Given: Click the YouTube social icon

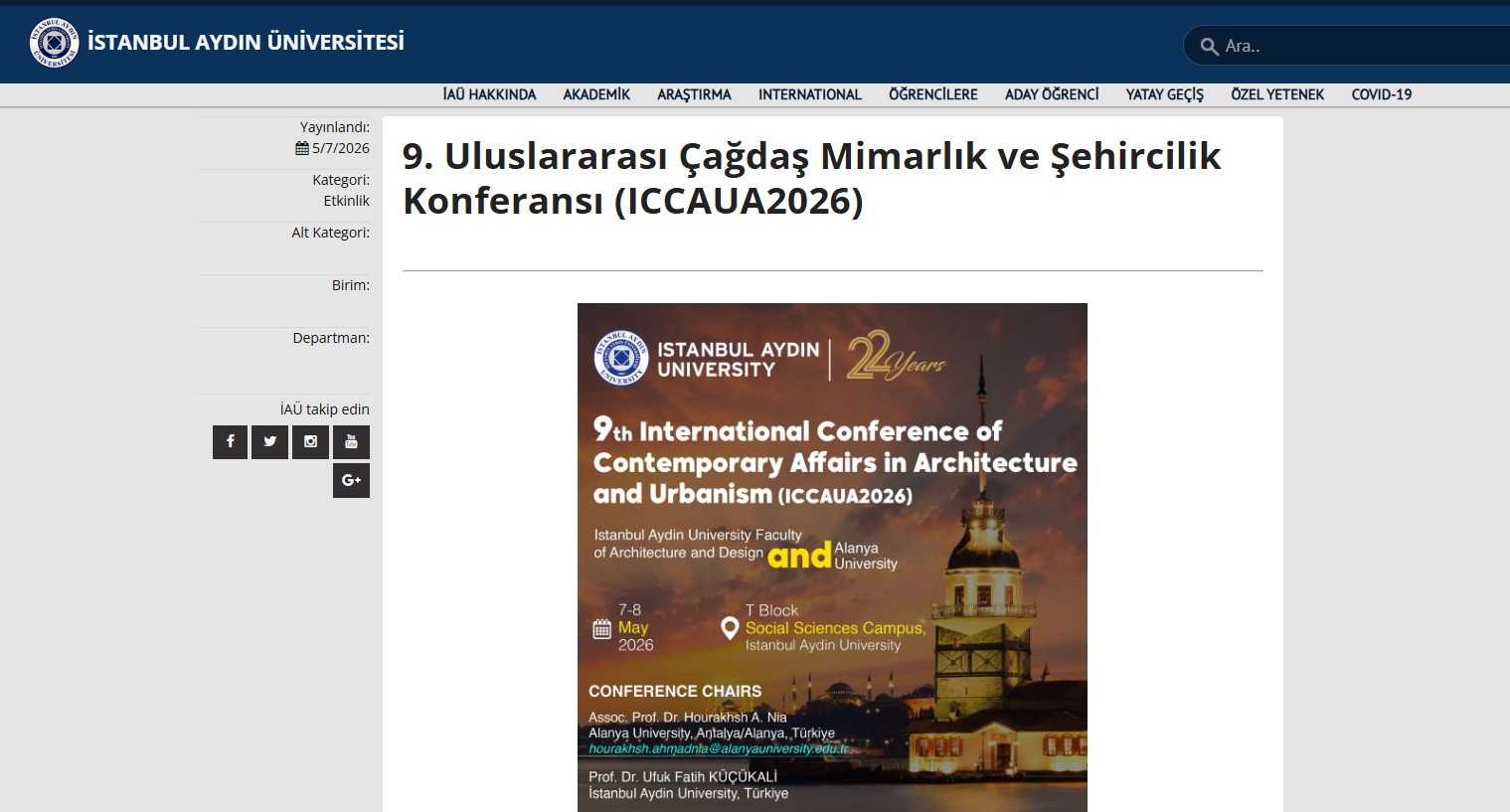Looking at the screenshot, I should 351,442.
